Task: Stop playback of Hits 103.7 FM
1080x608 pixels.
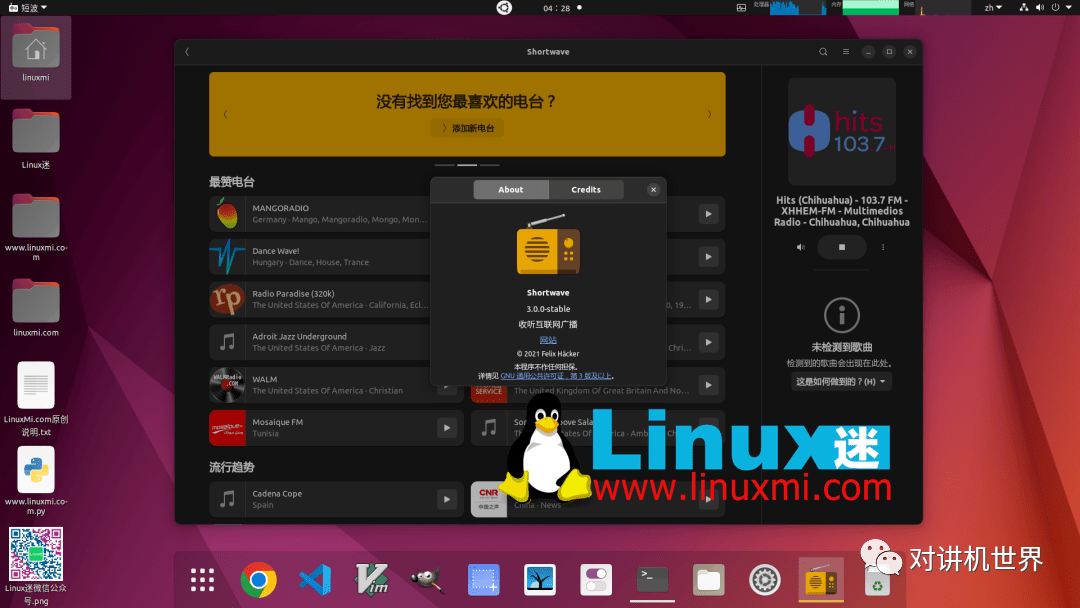Action: pyautogui.click(x=842, y=247)
